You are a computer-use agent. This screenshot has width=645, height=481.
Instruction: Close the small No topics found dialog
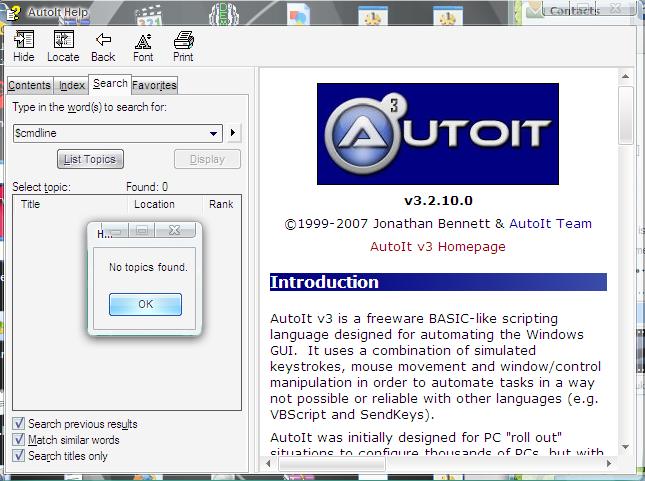(x=174, y=232)
